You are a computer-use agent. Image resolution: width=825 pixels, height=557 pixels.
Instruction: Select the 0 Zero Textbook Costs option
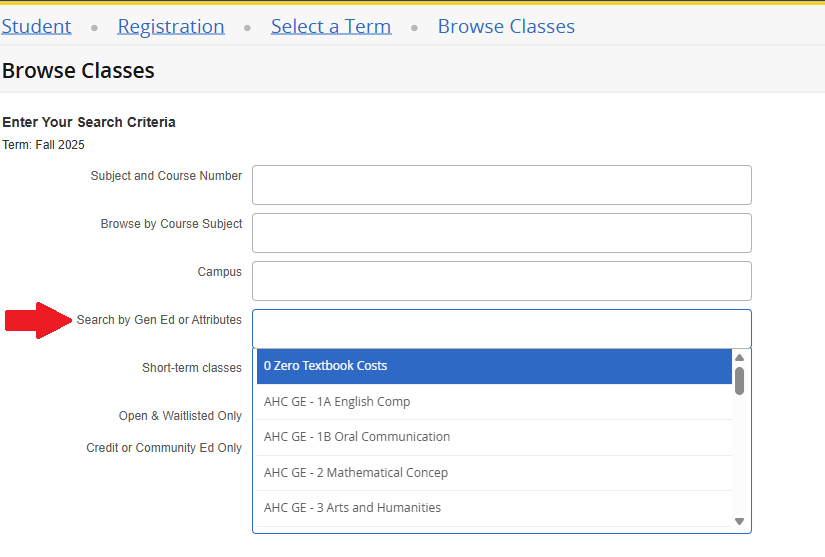pos(494,366)
